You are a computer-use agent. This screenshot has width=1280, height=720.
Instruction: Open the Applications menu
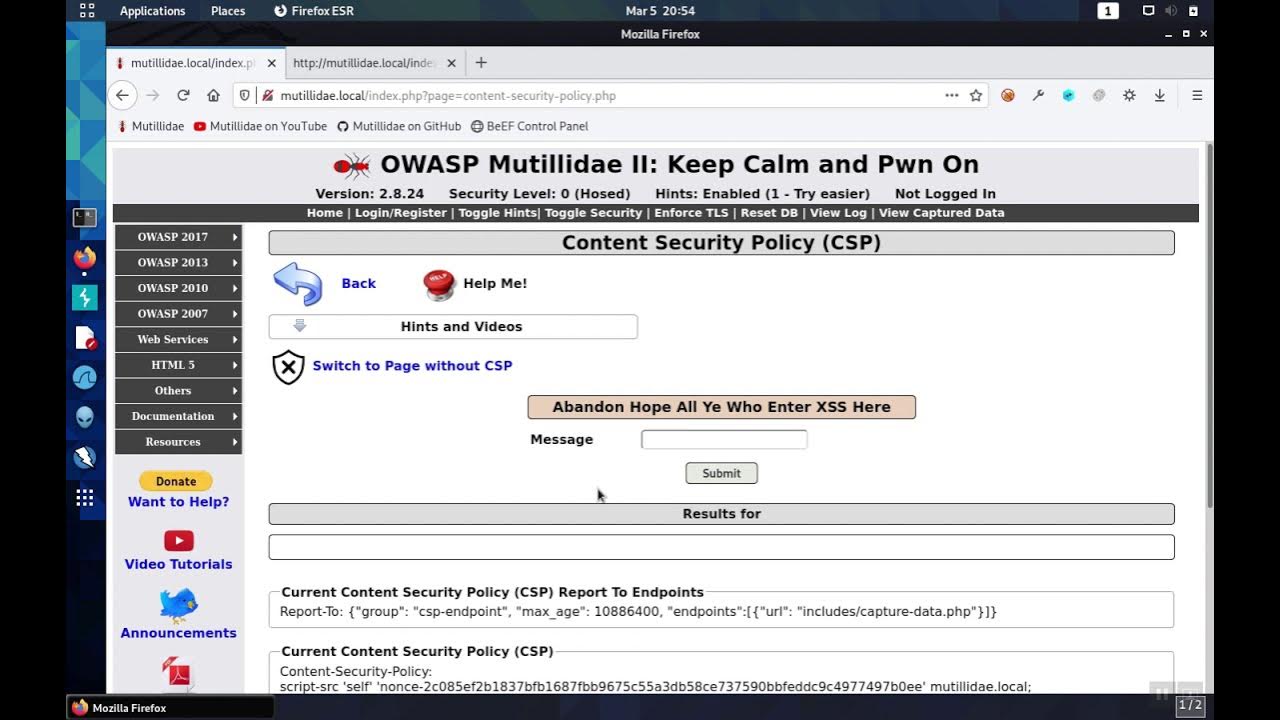(x=152, y=11)
